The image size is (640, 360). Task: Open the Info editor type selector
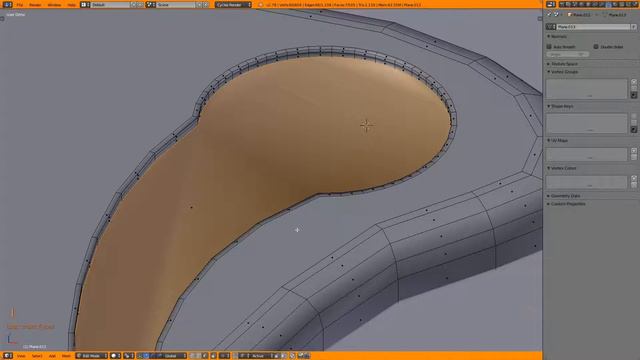(x=7, y=4)
